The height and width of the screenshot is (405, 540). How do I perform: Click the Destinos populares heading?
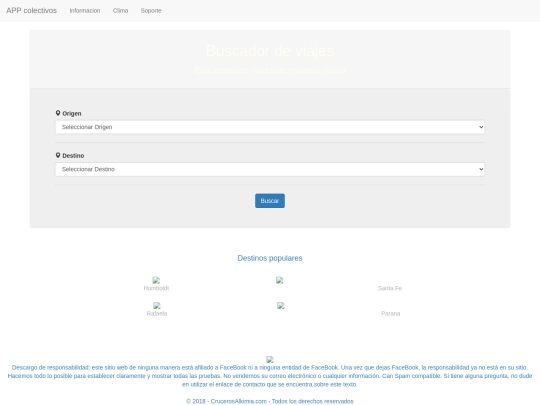pyautogui.click(x=270, y=258)
